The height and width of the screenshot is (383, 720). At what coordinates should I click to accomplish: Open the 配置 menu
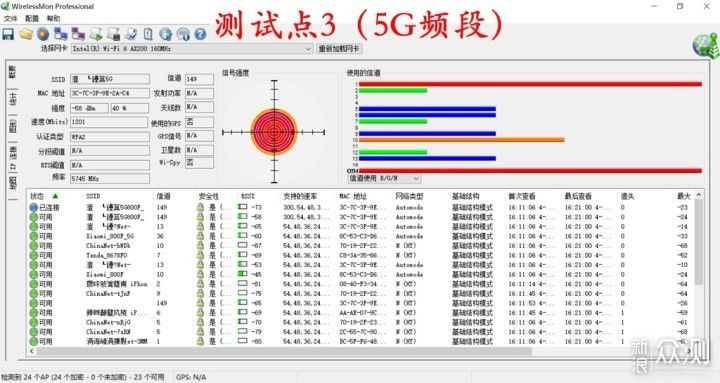pos(32,18)
